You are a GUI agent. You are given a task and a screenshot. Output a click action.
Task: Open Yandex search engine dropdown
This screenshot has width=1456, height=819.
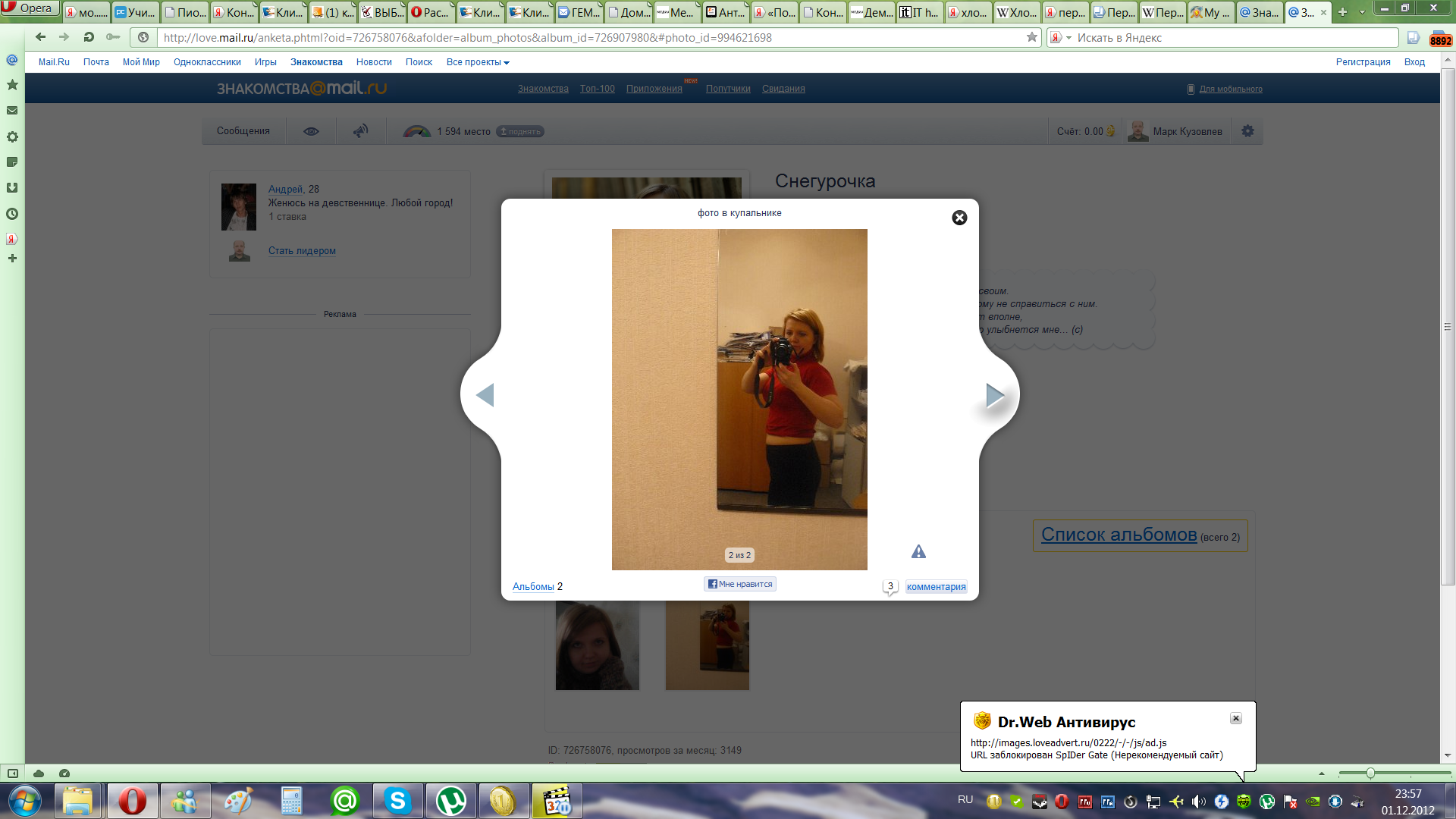1060,37
